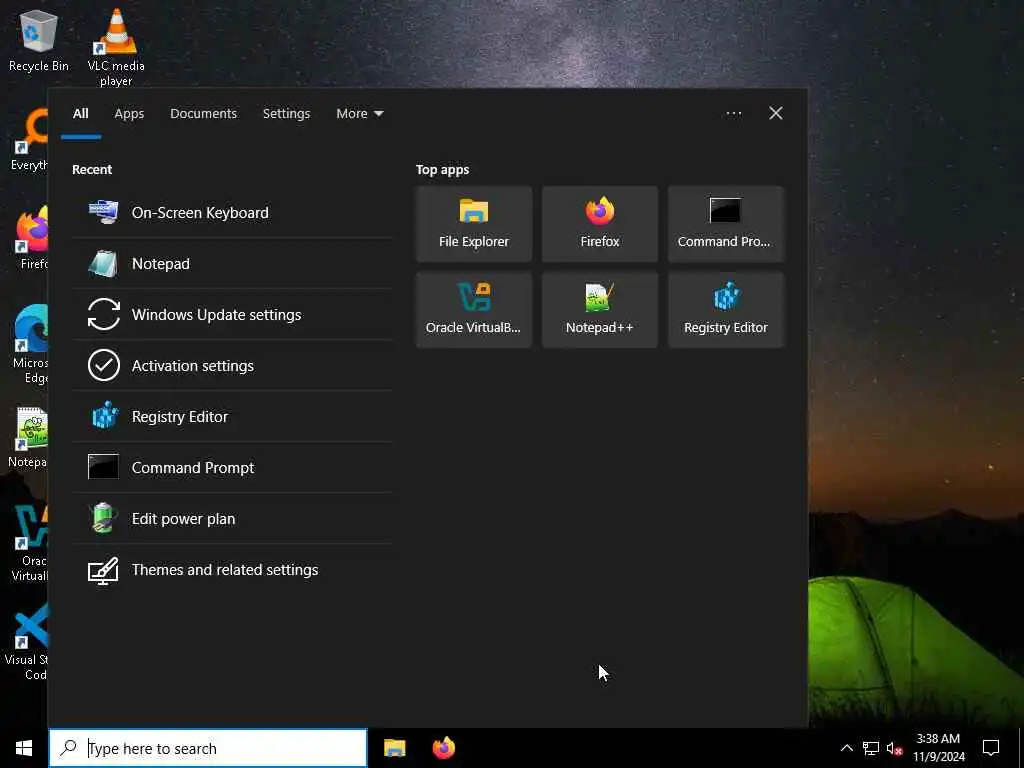Screen dimensions: 1024x768
Task: Switch to the Documents search tab
Action: coord(204,114)
